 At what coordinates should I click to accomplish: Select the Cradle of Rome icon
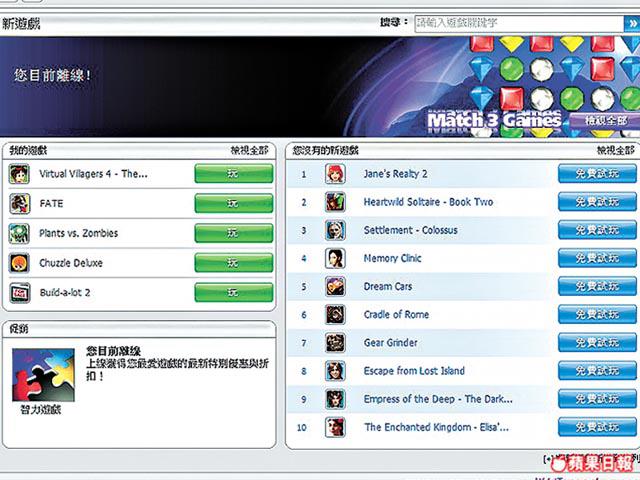click(335, 315)
